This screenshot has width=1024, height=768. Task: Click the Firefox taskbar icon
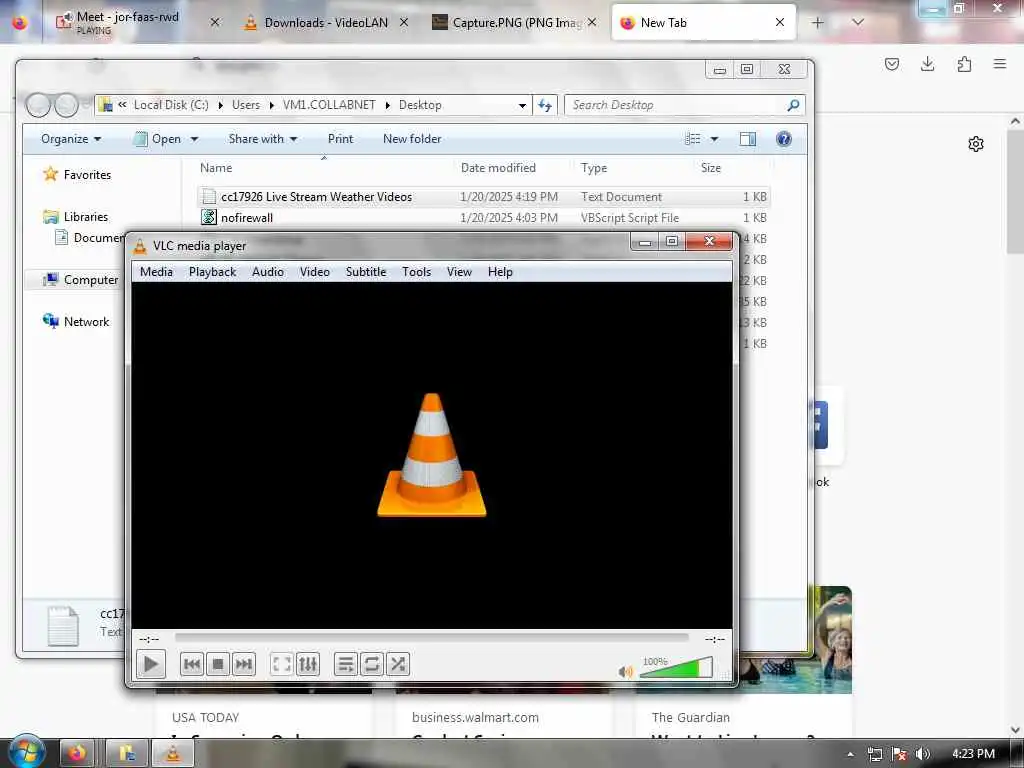point(77,754)
